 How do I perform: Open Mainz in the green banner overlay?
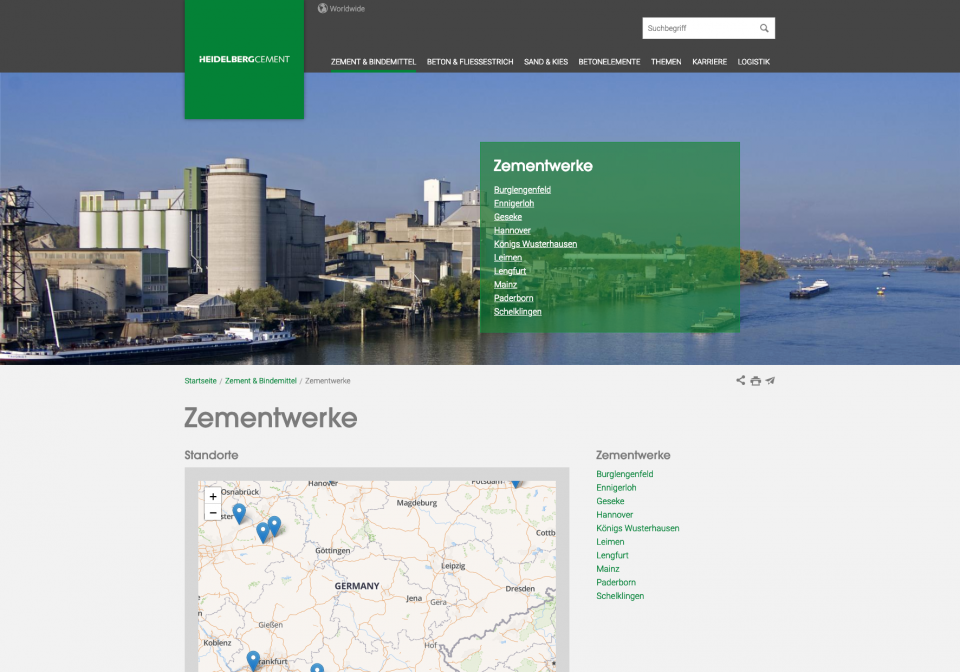point(506,285)
